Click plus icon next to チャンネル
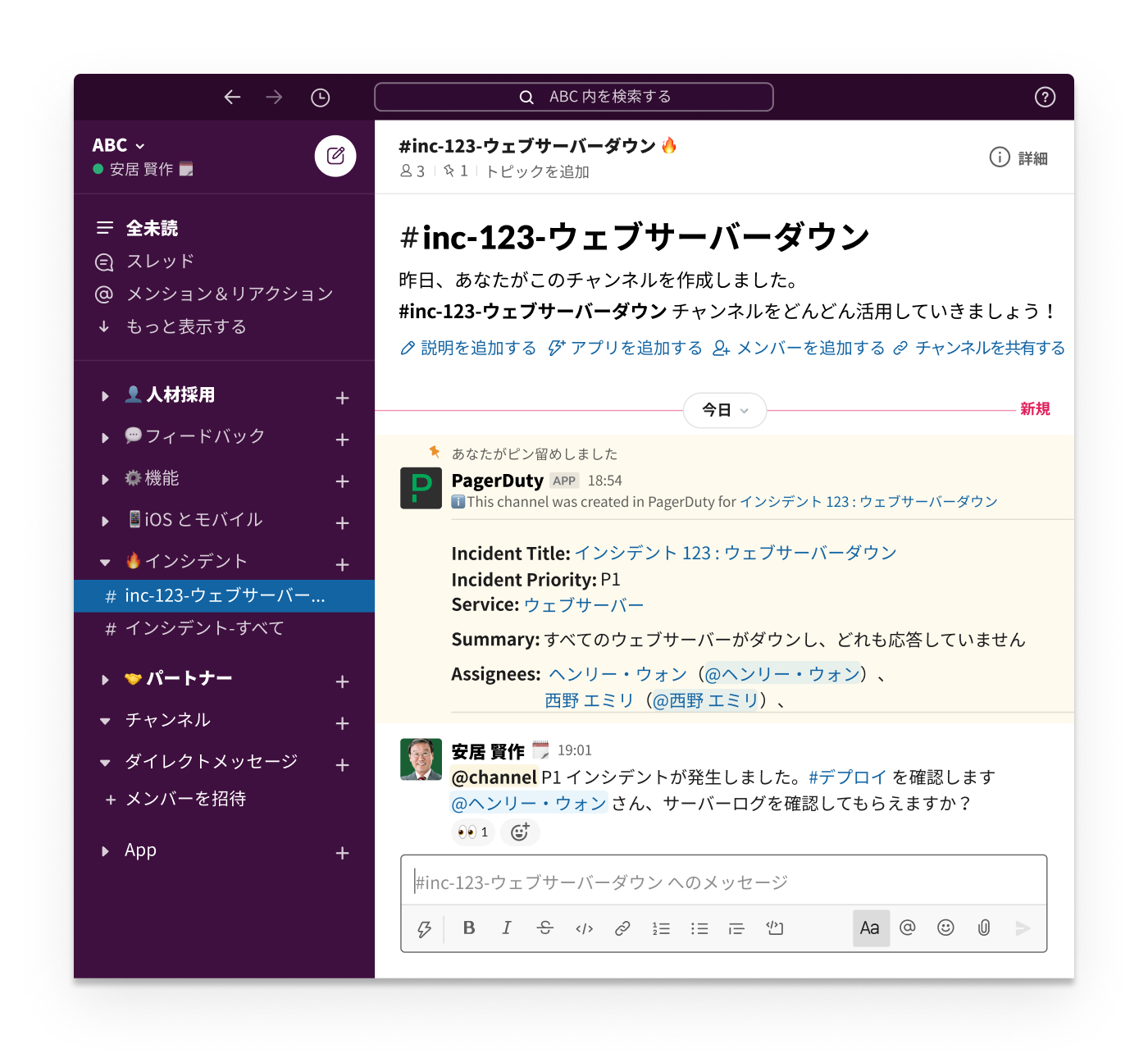Screen dimensions: 1148x1053 (x=343, y=723)
